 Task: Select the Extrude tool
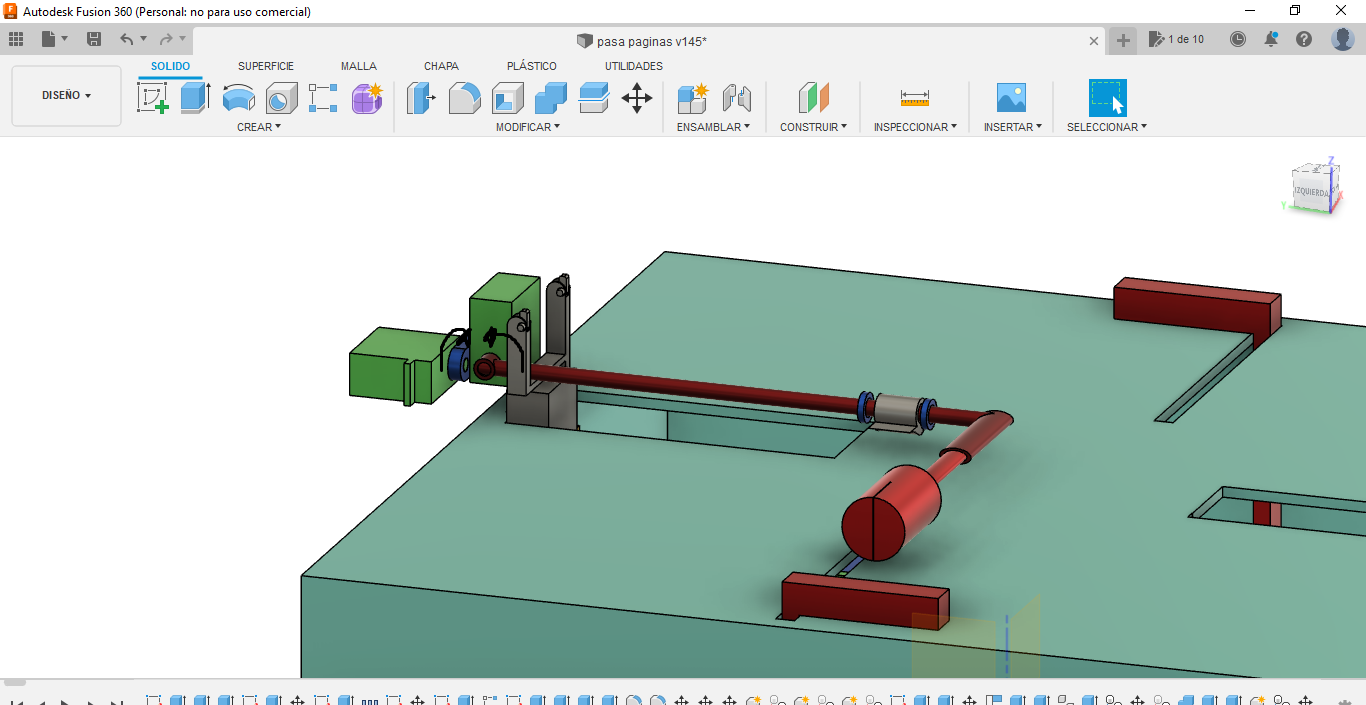195,98
